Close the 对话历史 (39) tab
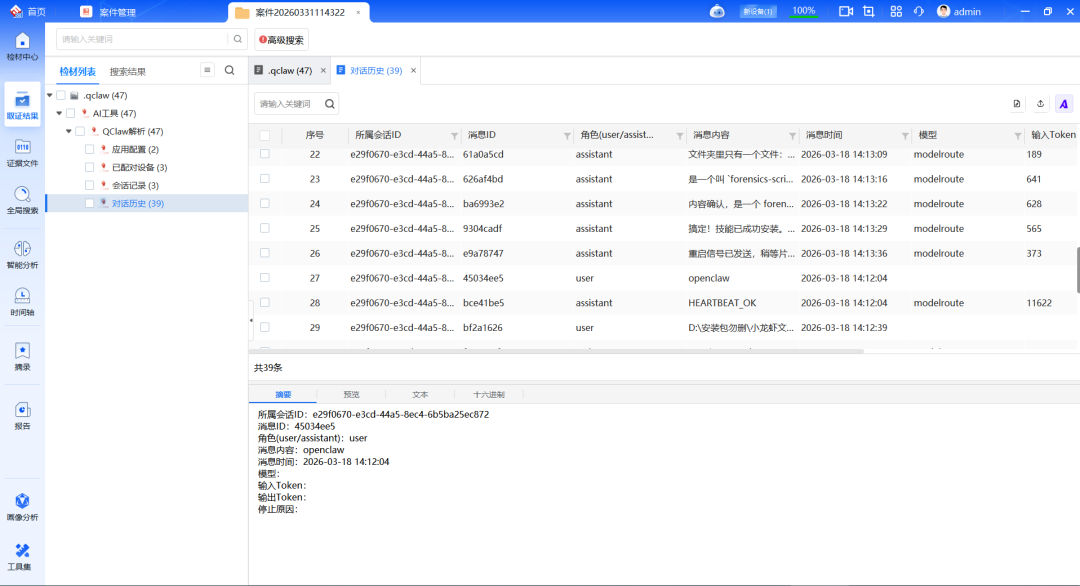The height and width of the screenshot is (586, 1080). [413, 70]
